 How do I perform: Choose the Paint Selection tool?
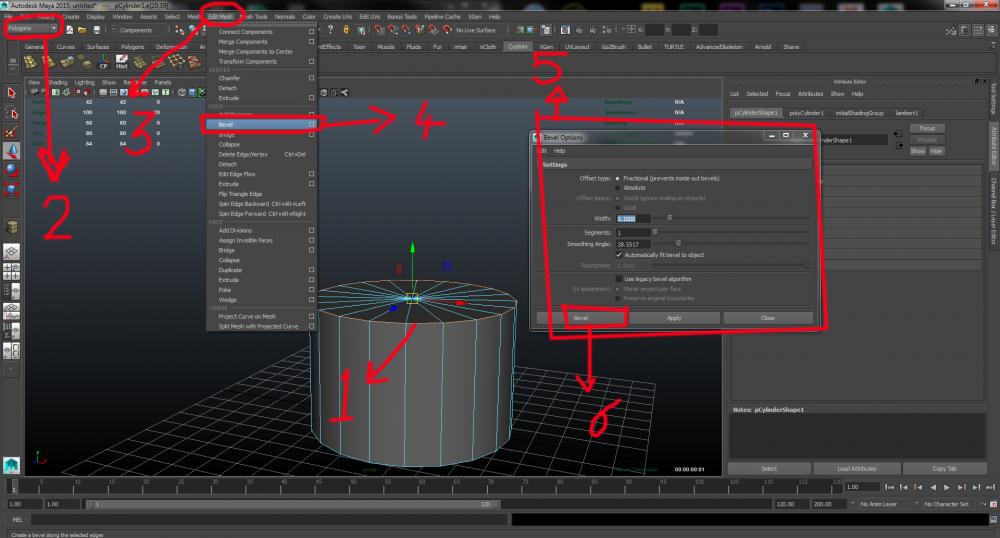point(12,131)
